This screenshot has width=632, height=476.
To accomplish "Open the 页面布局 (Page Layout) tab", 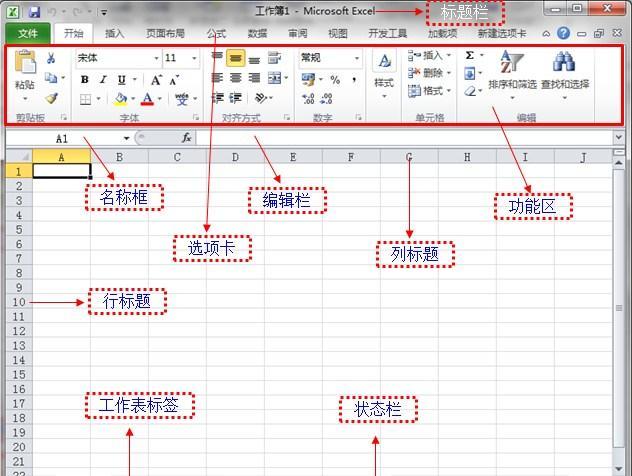I will coord(164,33).
